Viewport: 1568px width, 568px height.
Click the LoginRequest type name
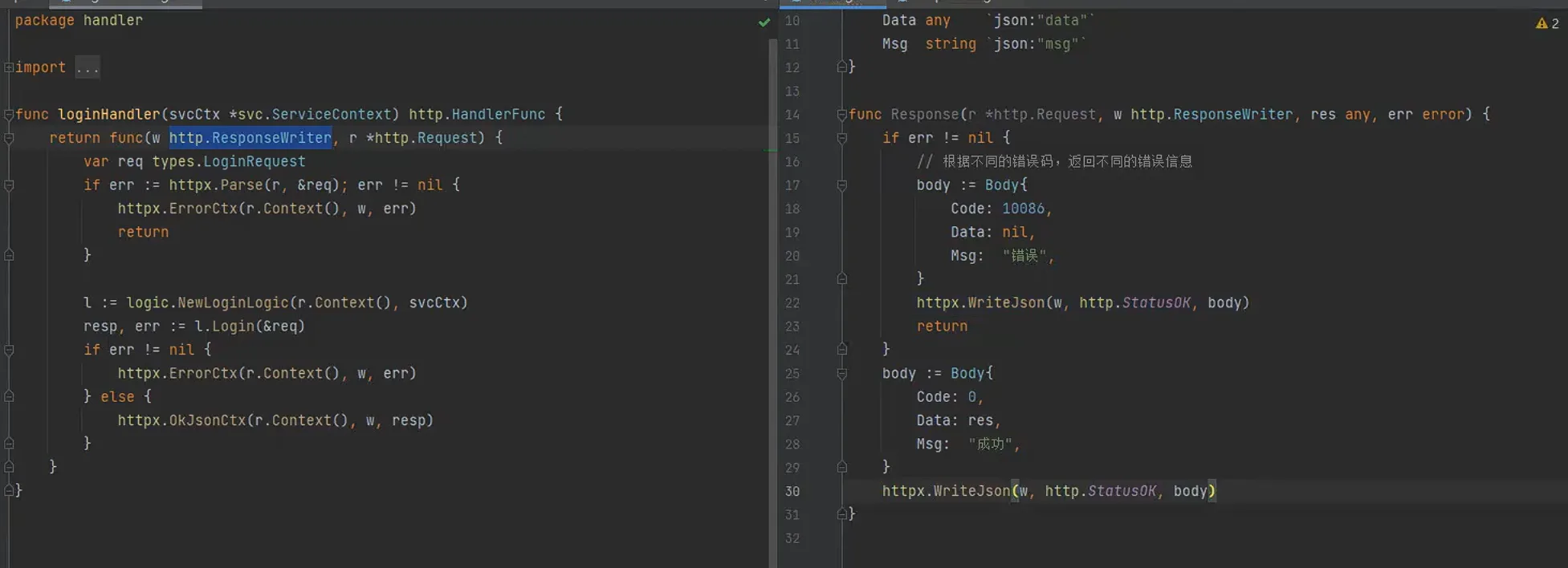(x=255, y=161)
